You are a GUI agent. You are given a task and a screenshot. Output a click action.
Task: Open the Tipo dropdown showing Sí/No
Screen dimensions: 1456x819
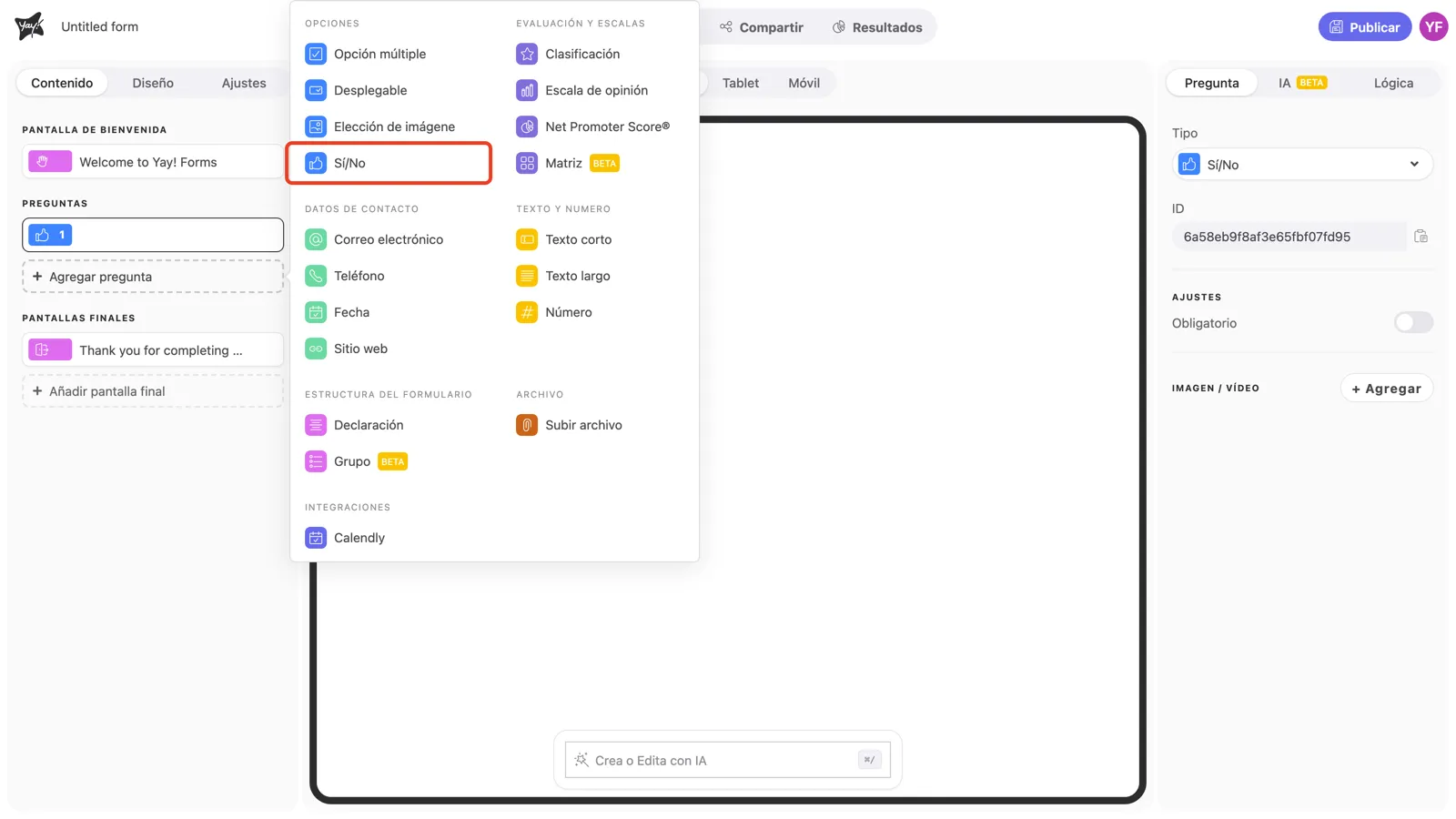pyautogui.click(x=1303, y=165)
